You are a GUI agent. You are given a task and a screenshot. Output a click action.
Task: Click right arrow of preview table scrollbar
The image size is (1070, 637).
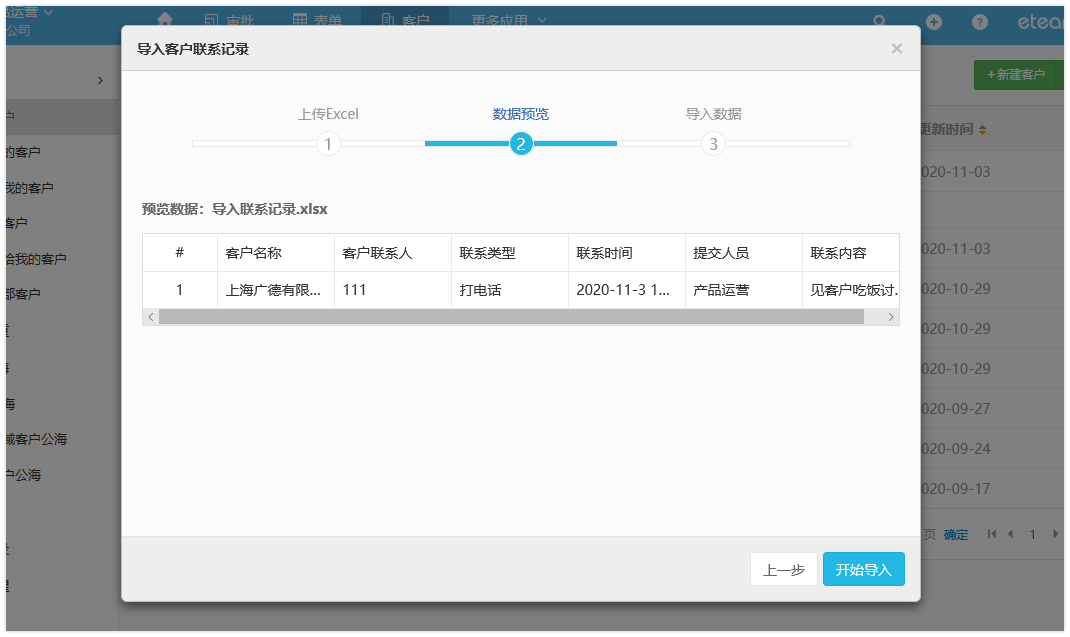(891, 316)
